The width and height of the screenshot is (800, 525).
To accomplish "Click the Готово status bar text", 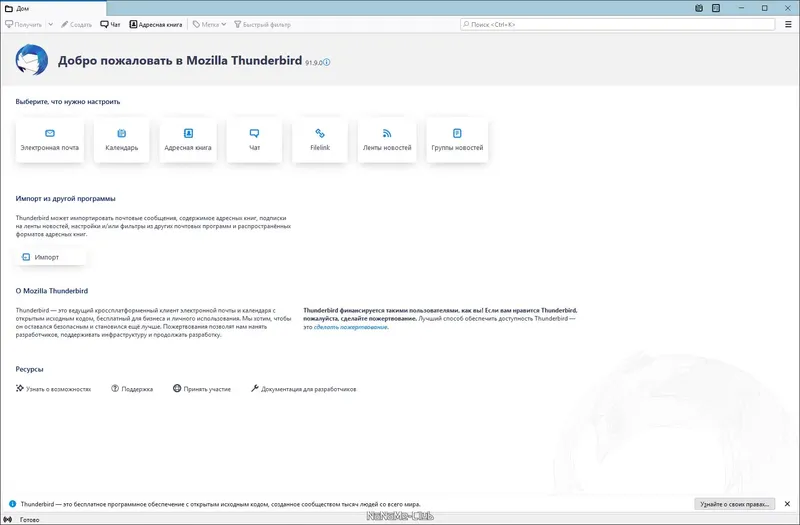I will pyautogui.click(x=29, y=520).
